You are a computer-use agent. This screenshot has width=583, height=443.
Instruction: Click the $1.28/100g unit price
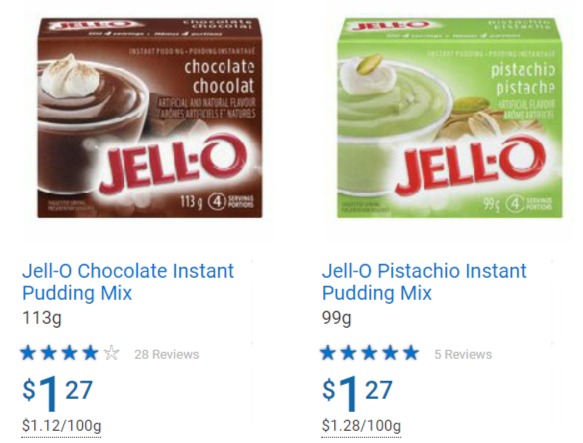361,426
